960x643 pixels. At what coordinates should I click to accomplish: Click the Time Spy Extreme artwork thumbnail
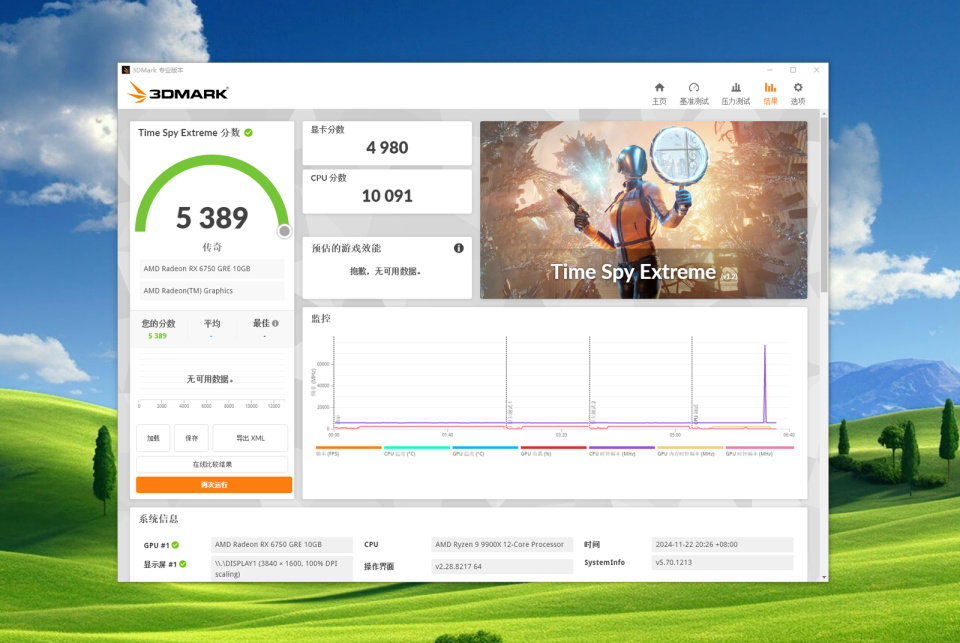tap(643, 210)
